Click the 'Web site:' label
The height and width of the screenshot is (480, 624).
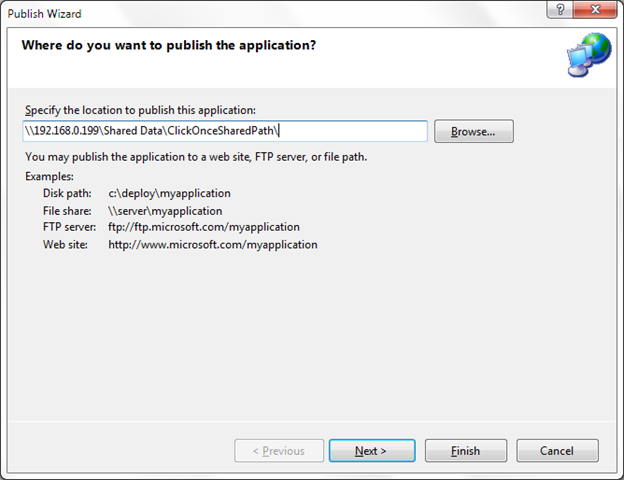(x=66, y=244)
